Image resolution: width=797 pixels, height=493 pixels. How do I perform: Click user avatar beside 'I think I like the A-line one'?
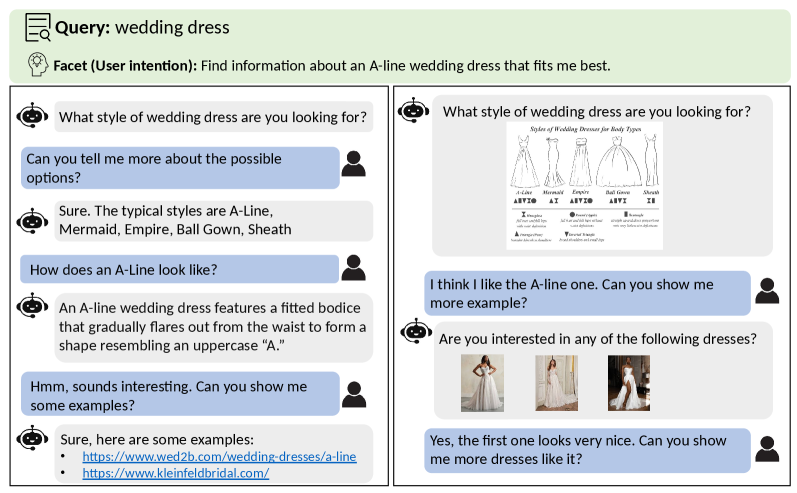(x=766, y=290)
